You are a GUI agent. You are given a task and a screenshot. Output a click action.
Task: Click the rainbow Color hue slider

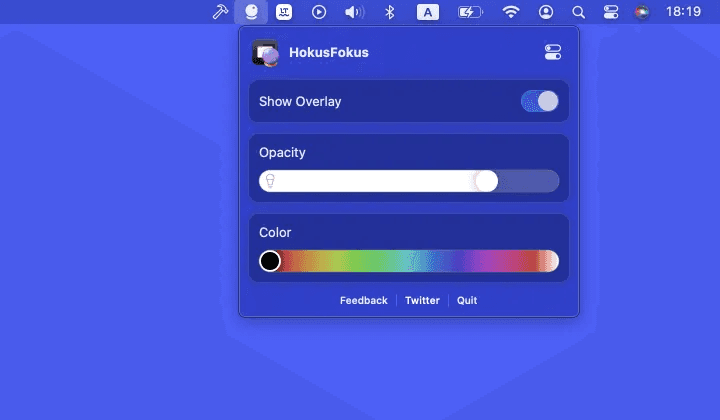click(x=409, y=261)
